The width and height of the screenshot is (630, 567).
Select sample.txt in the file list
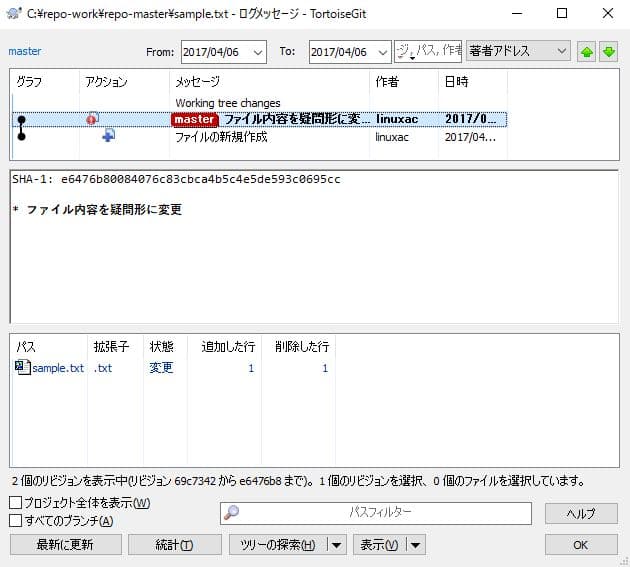click(x=58, y=368)
